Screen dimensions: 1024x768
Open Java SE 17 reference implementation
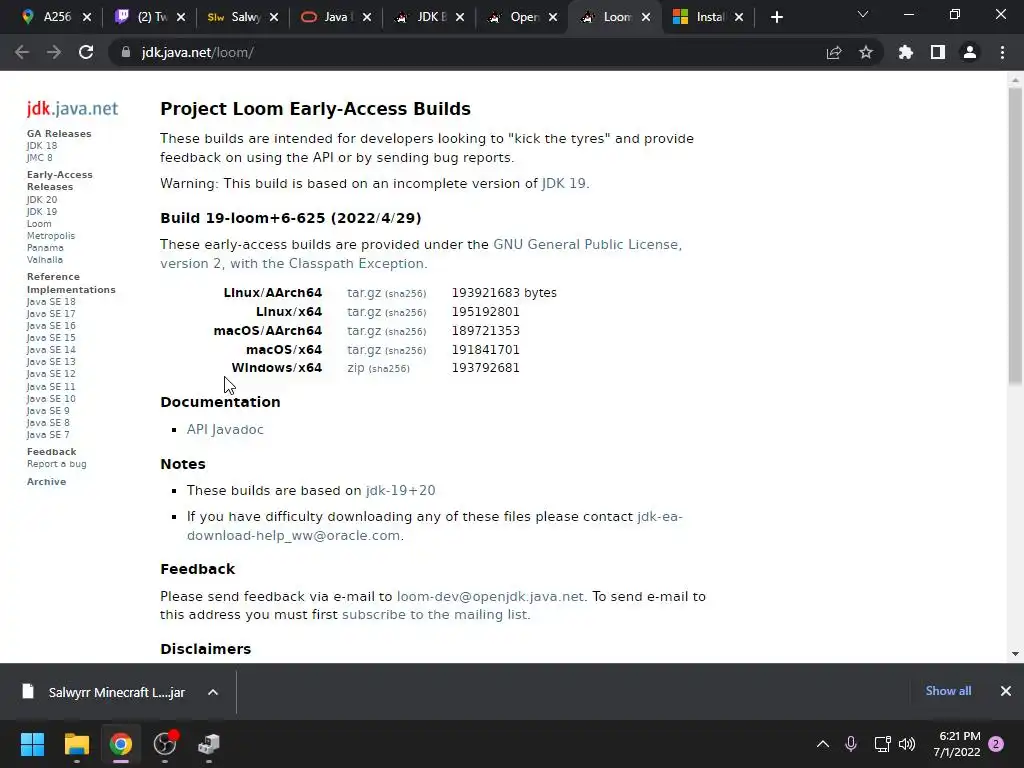(x=51, y=313)
